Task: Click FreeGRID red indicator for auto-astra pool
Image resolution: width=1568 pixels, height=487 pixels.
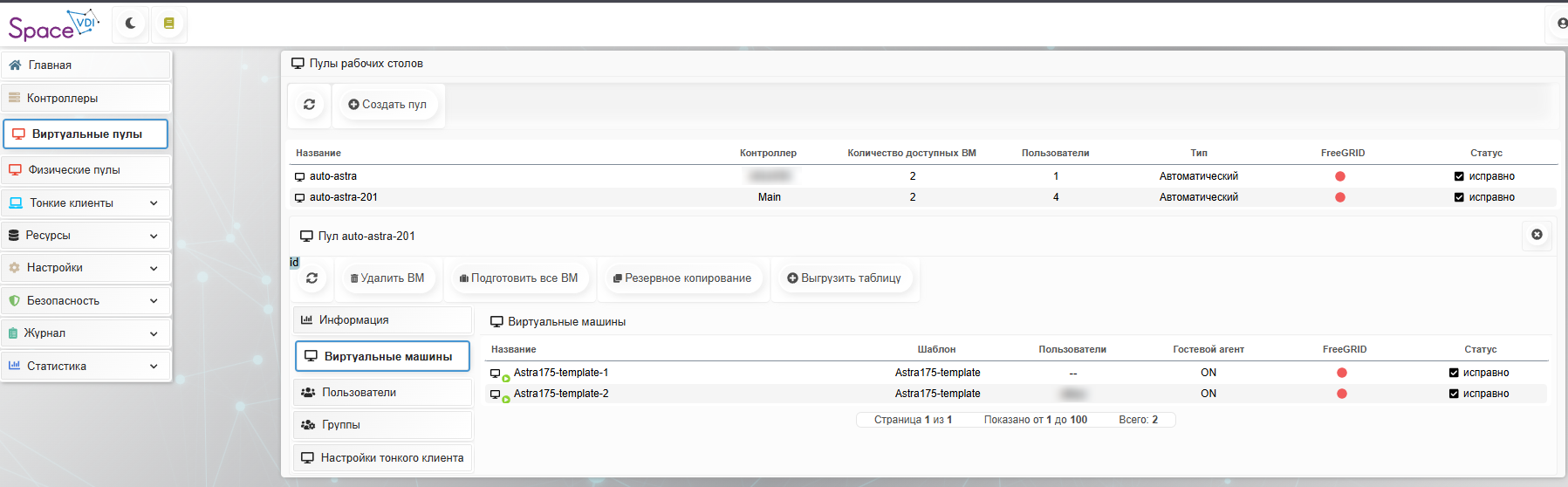Action: (1340, 176)
